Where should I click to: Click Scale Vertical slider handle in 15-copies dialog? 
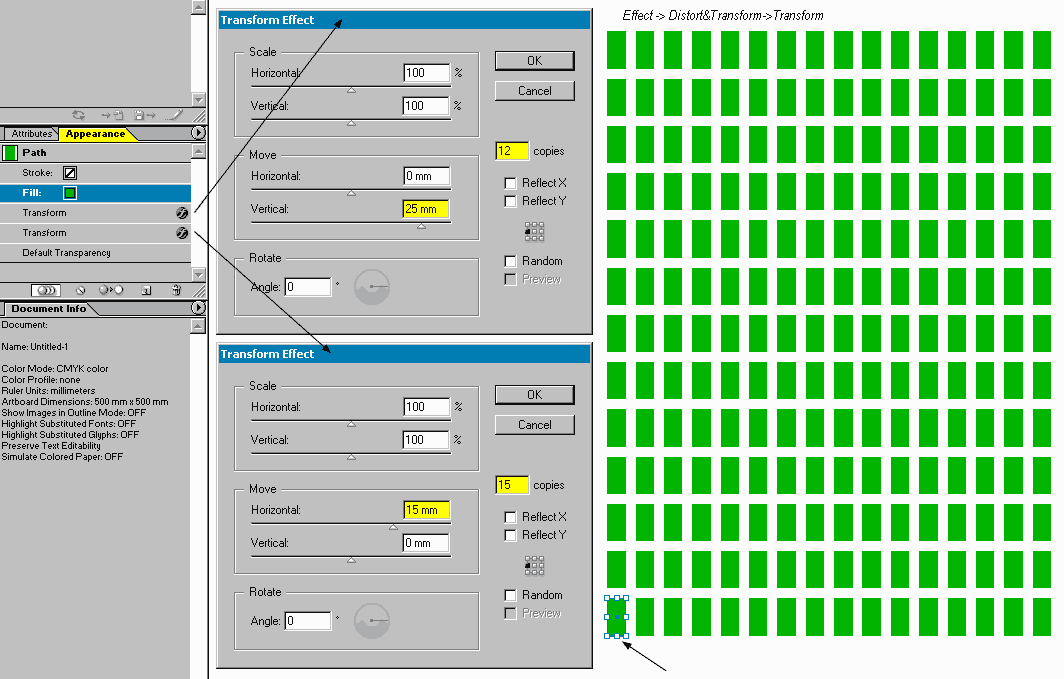click(x=352, y=457)
